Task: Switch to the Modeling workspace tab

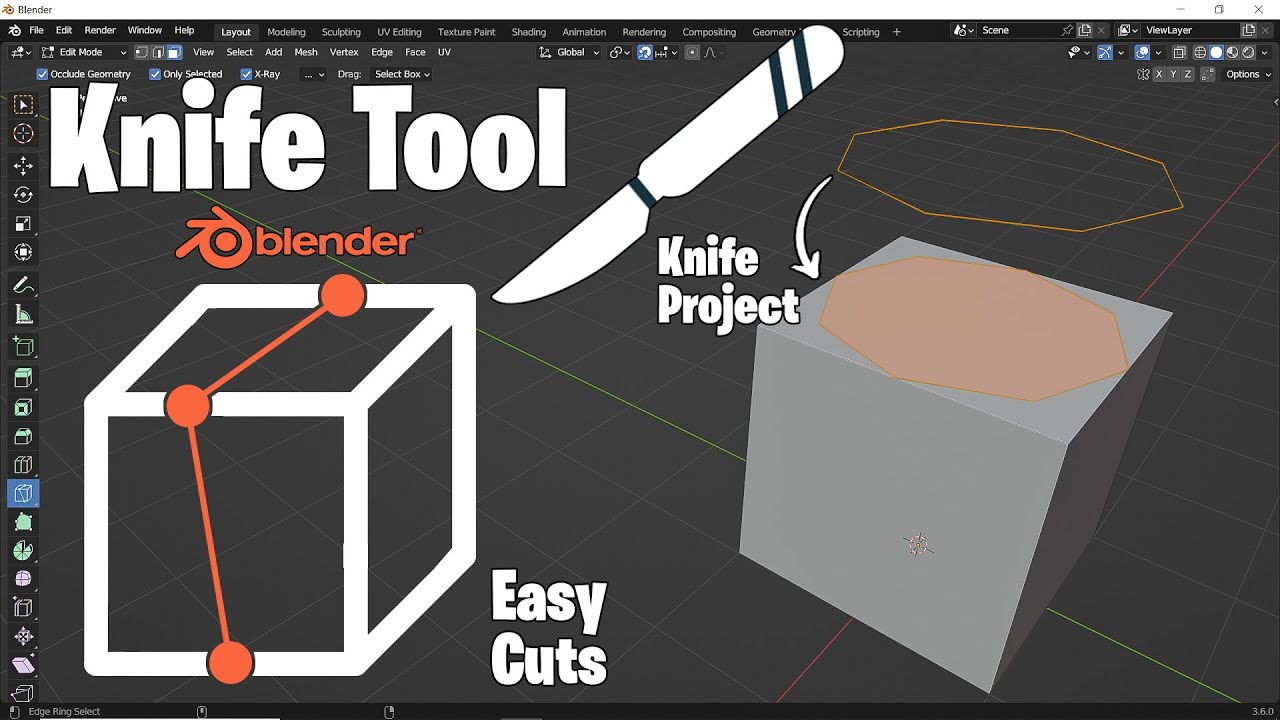Action: click(286, 32)
